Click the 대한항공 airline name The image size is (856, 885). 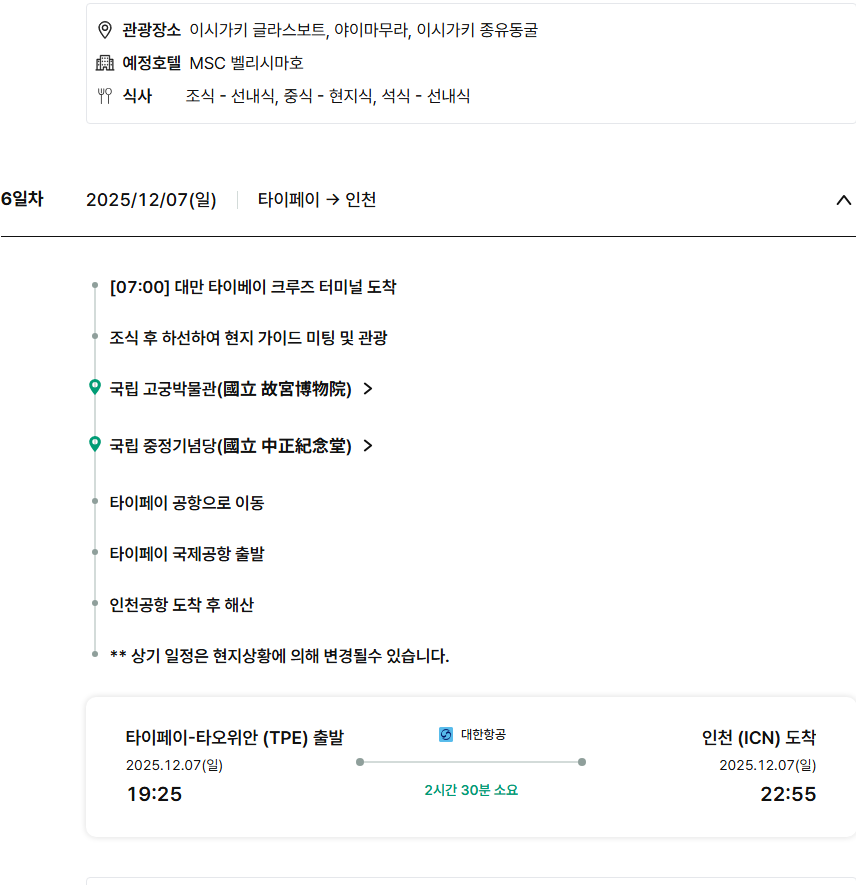pyautogui.click(x=483, y=735)
